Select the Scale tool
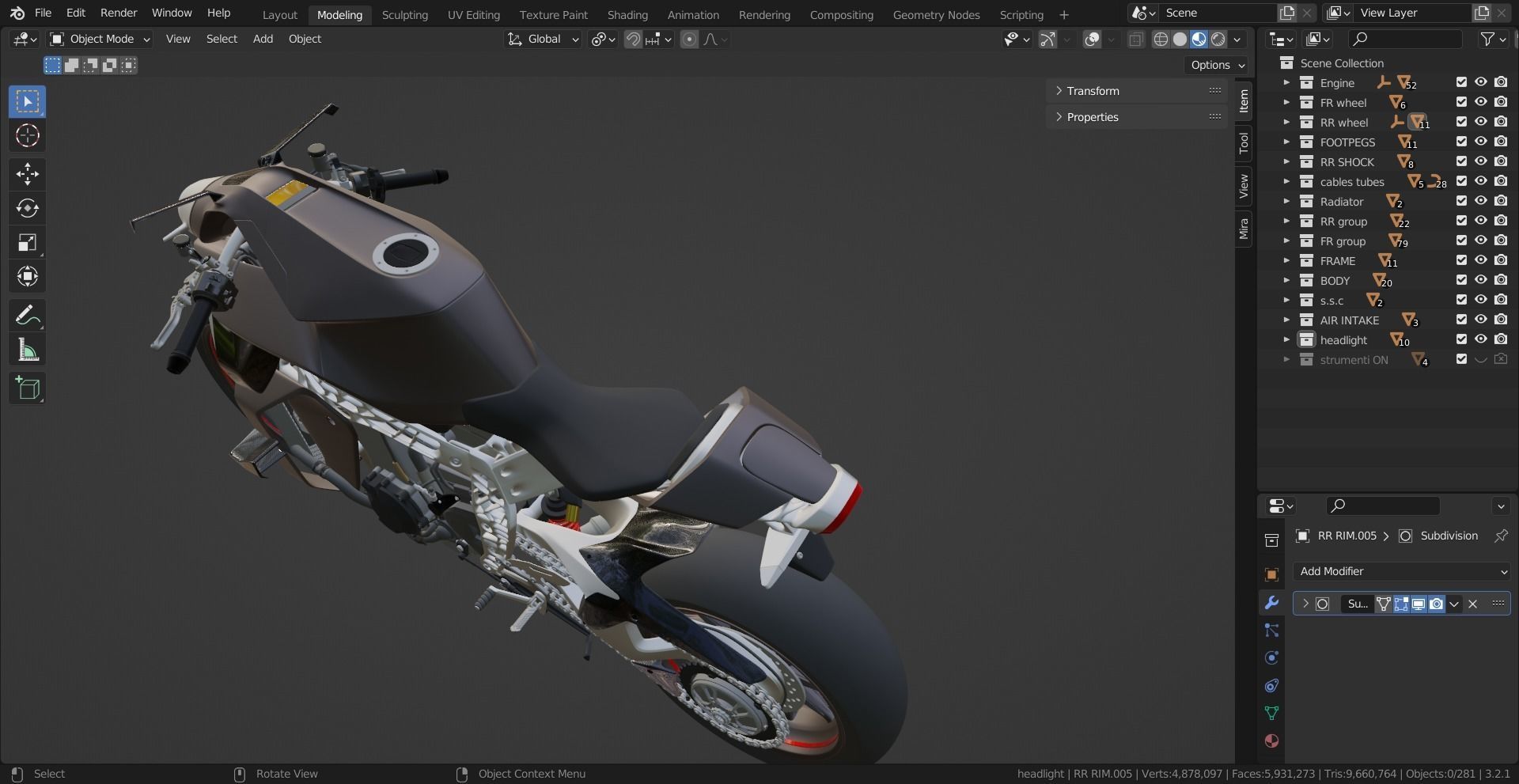This screenshot has width=1519, height=784. [x=28, y=242]
